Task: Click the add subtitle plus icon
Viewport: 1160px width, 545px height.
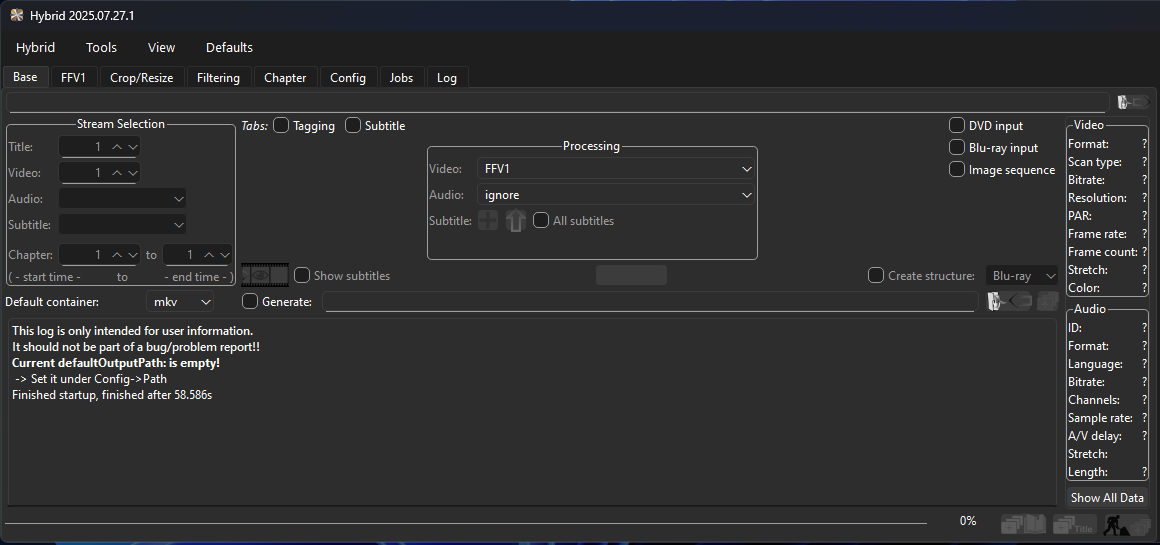Action: 488,221
